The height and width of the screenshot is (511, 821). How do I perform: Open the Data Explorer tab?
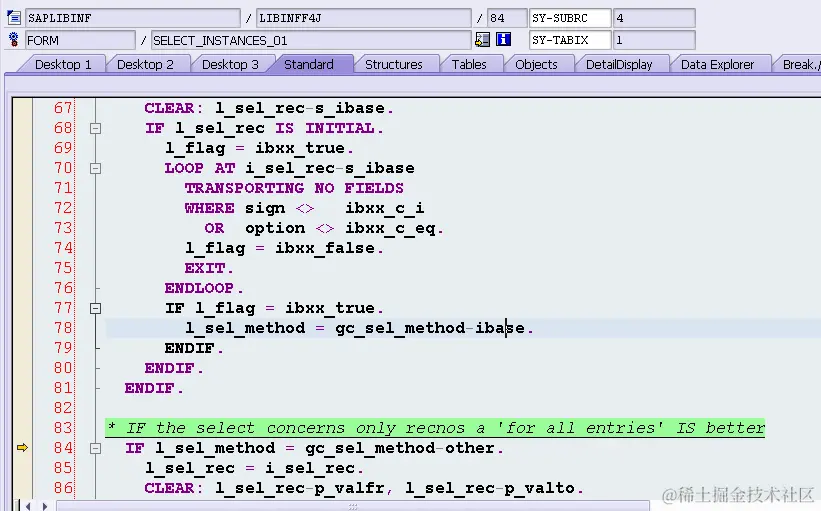pyautogui.click(x=717, y=64)
